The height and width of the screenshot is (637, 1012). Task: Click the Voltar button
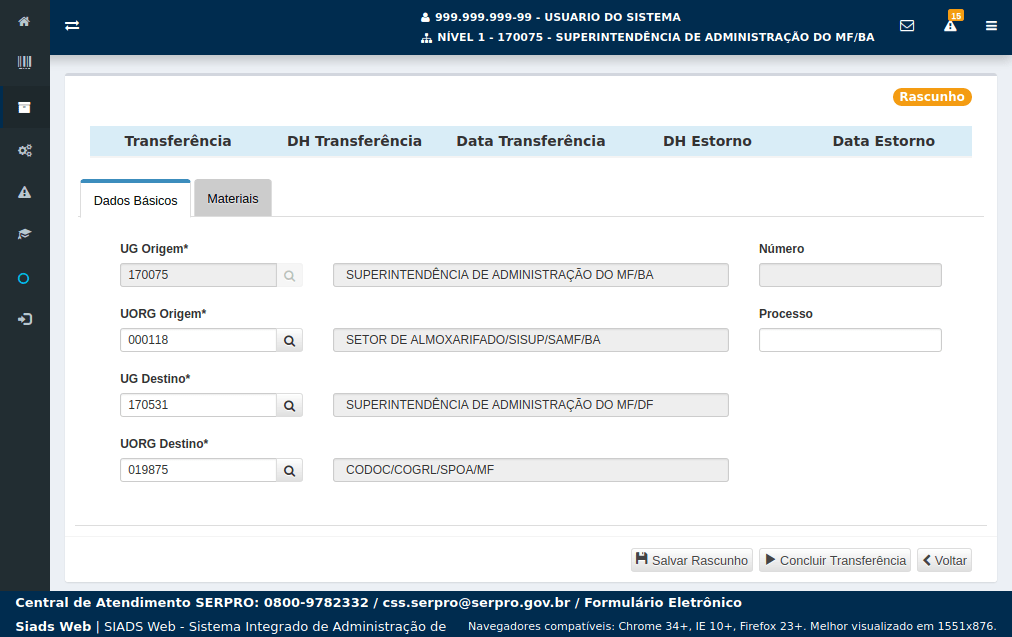944,560
